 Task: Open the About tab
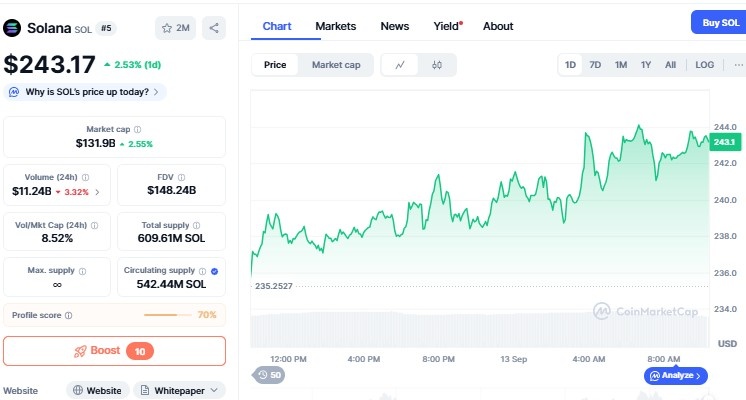[x=498, y=26]
